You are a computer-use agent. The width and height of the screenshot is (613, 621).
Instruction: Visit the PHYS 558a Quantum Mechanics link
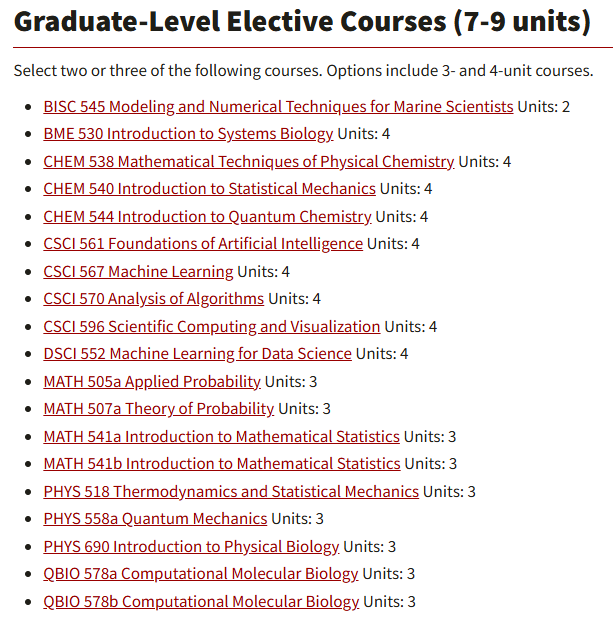(155, 518)
